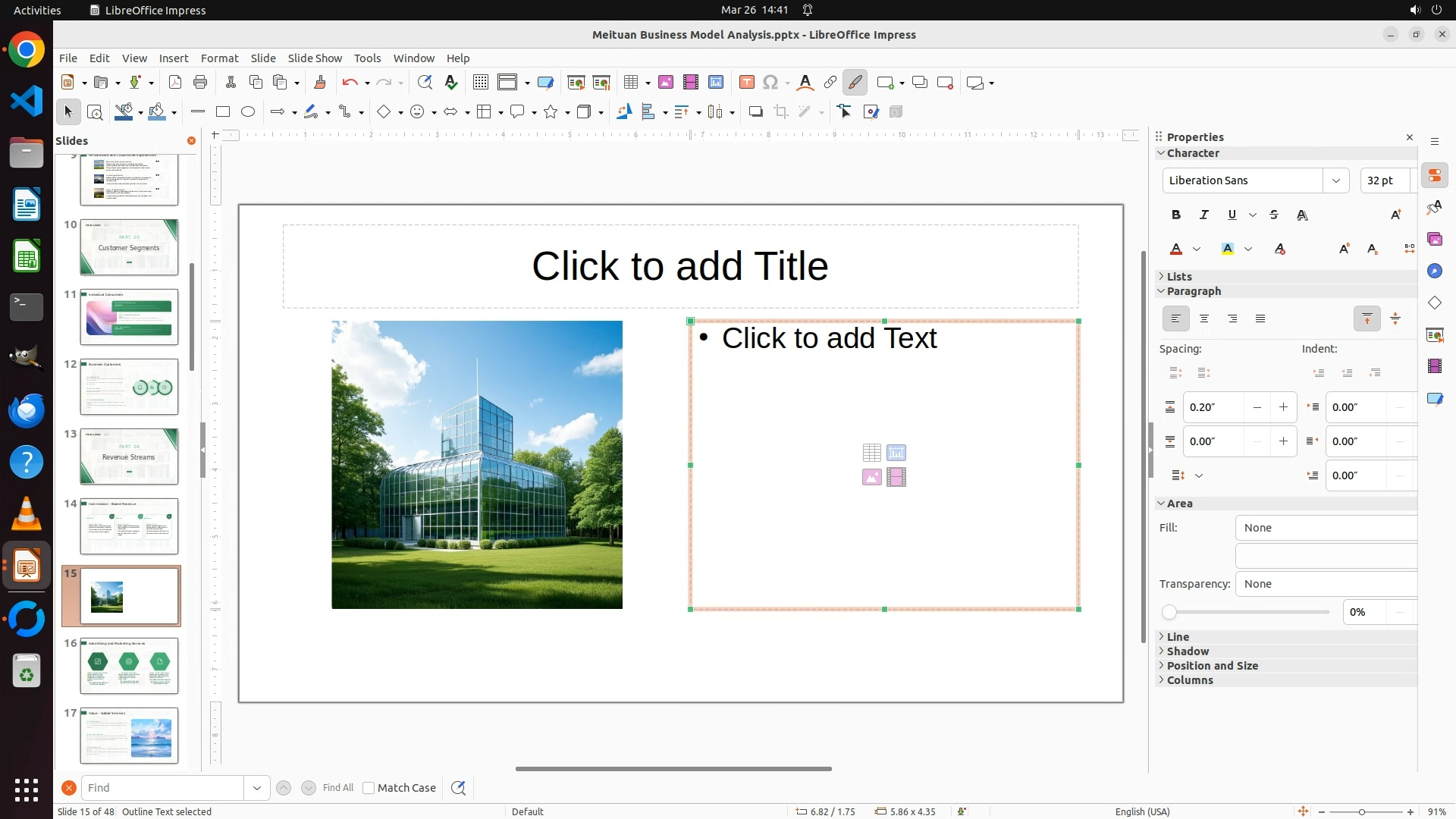Image resolution: width=1456 pixels, height=819 pixels.
Task: Open the font name dropdown
Action: (x=1336, y=180)
